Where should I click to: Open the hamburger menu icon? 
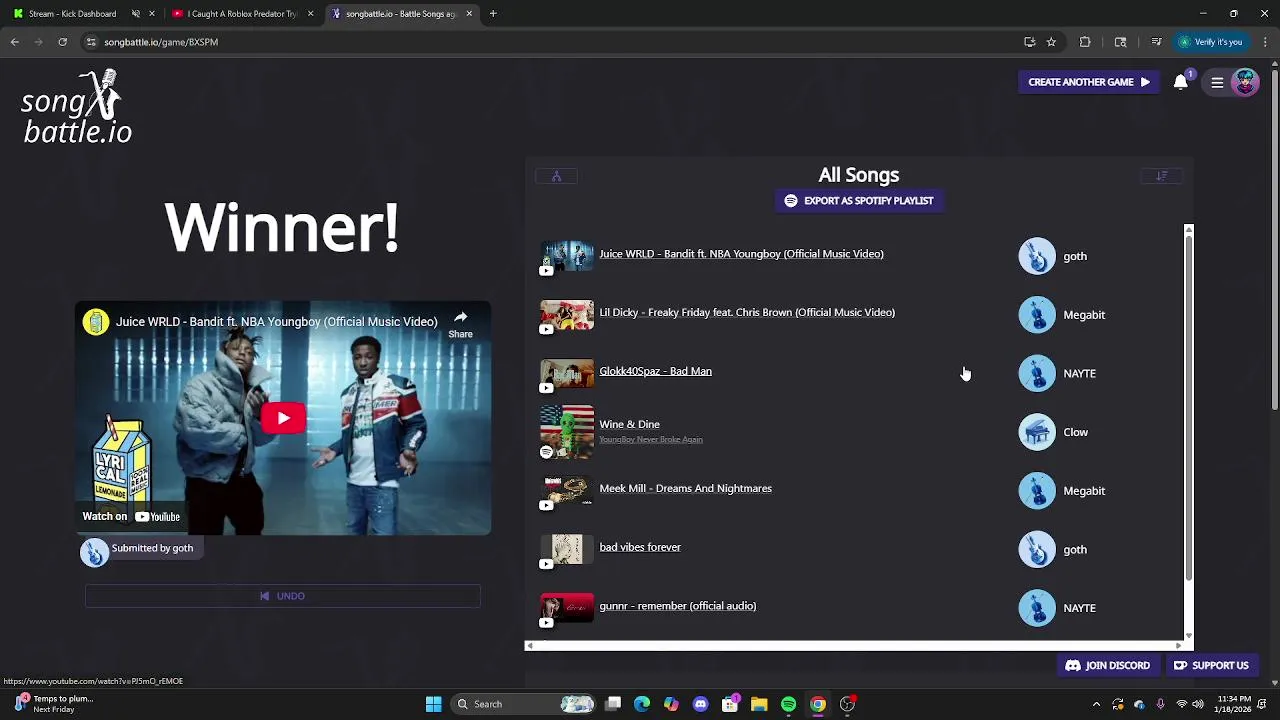click(x=1217, y=83)
